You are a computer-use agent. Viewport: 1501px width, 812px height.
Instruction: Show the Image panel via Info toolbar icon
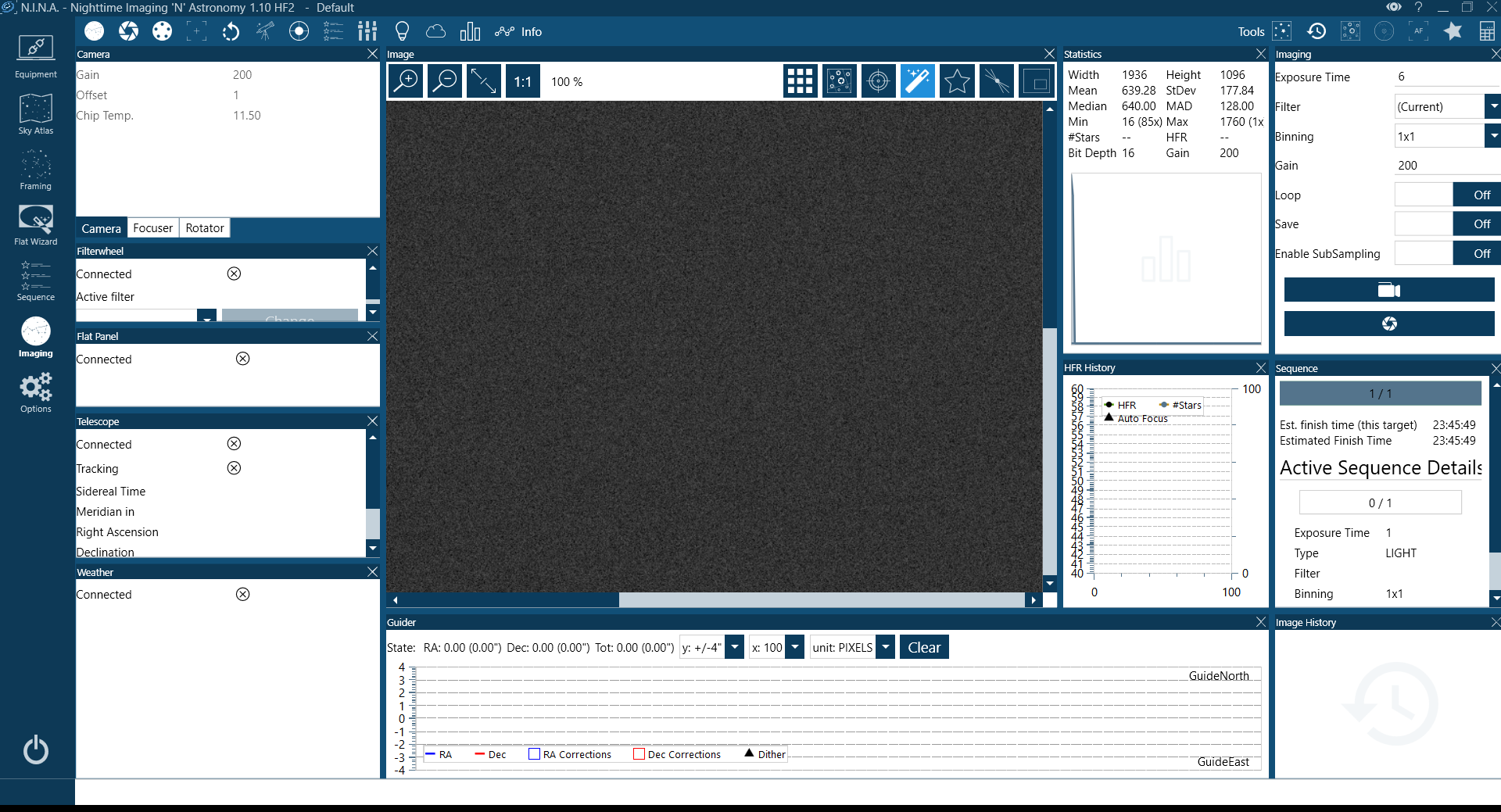point(94,31)
